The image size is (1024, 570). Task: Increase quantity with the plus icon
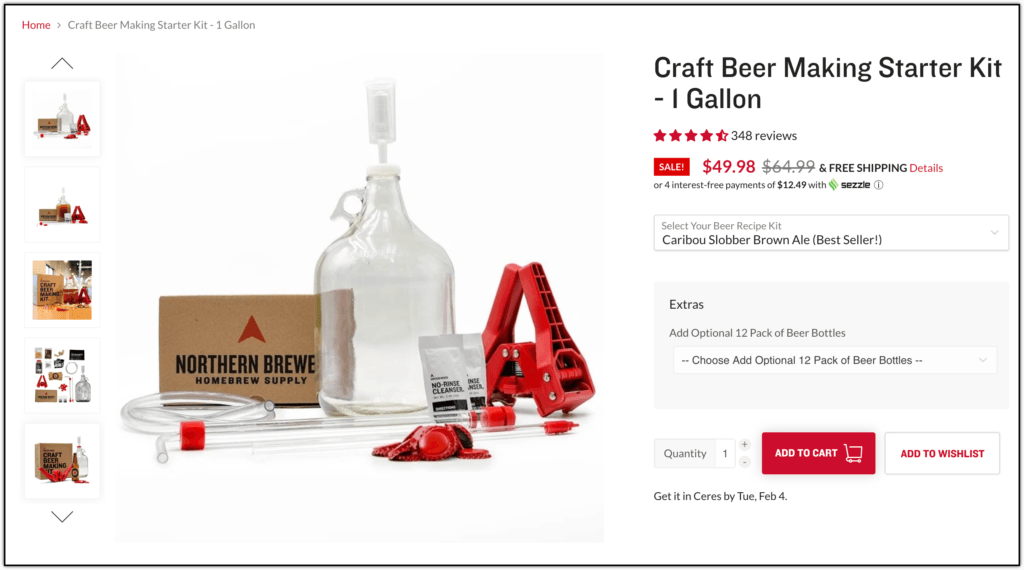coord(744,445)
